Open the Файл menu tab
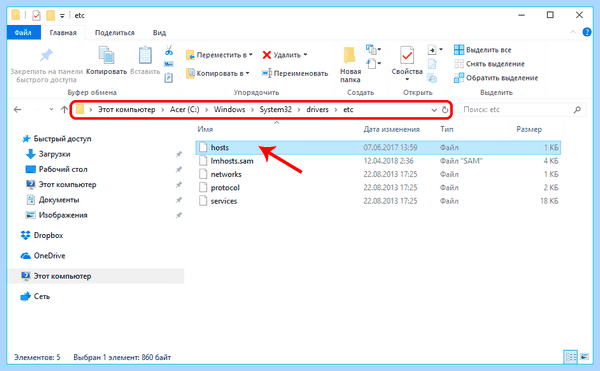 [x=23, y=33]
